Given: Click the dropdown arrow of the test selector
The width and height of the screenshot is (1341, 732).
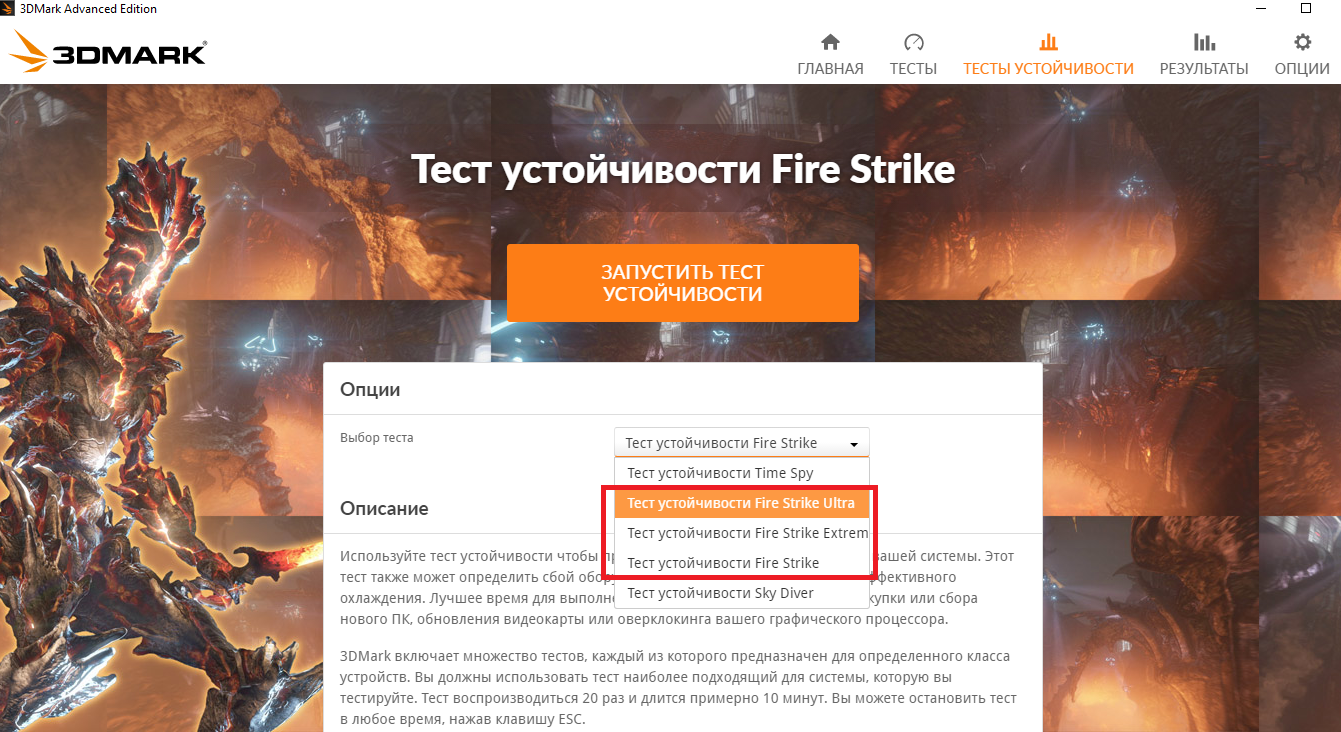Looking at the screenshot, I should point(854,444).
